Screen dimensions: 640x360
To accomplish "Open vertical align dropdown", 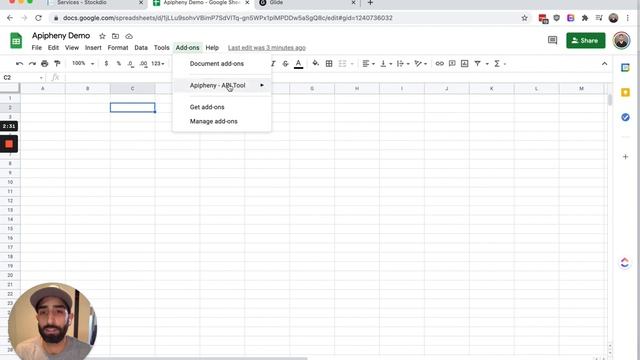I will click(x=386, y=64).
